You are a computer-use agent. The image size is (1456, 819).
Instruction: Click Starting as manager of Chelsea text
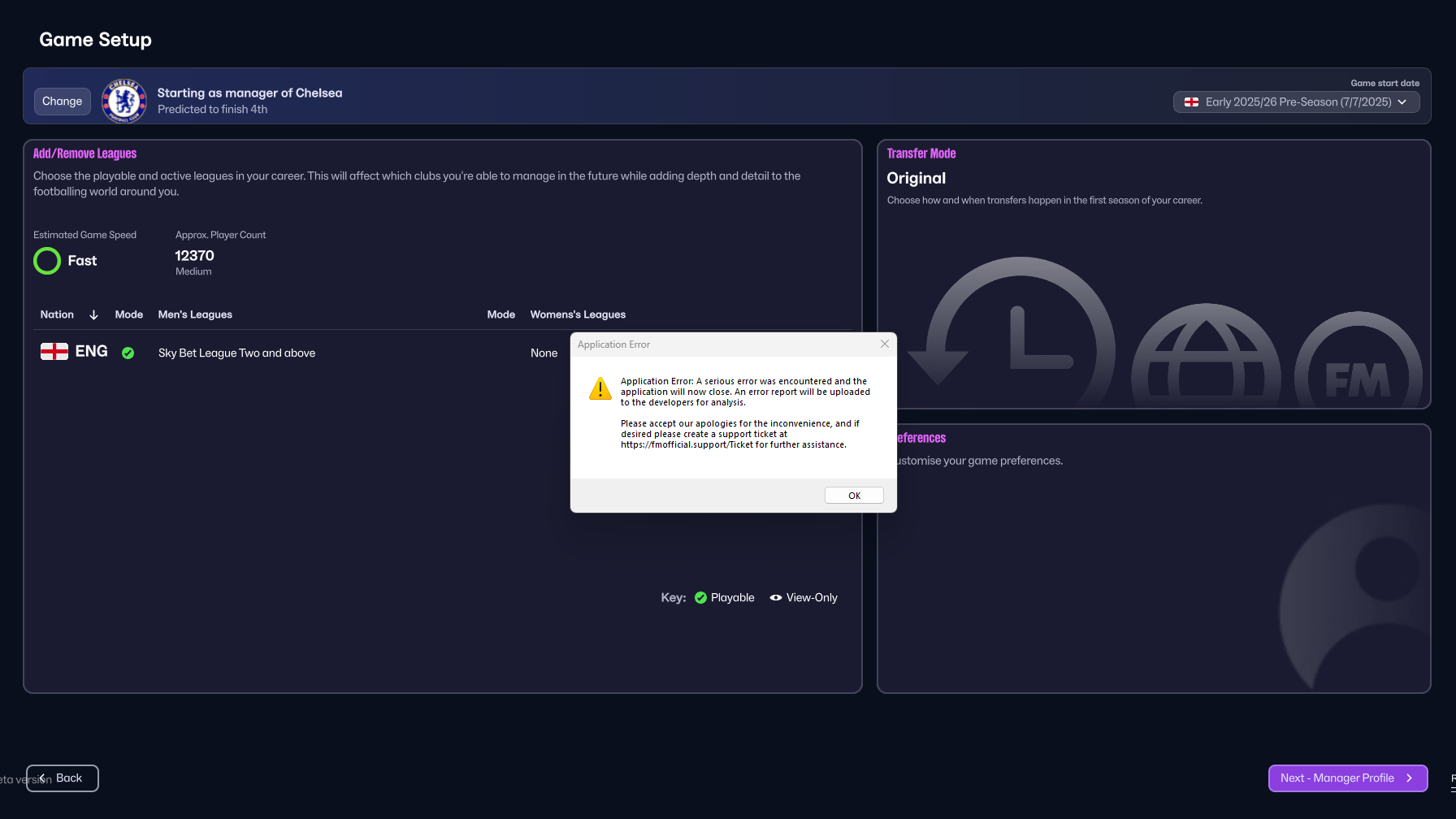249,93
